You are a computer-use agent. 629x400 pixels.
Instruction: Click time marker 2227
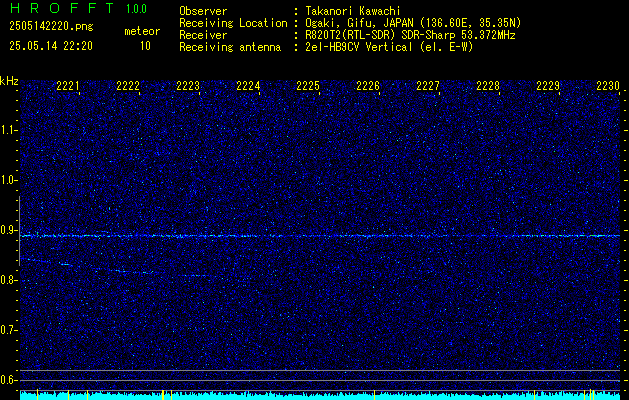[x=428, y=86]
